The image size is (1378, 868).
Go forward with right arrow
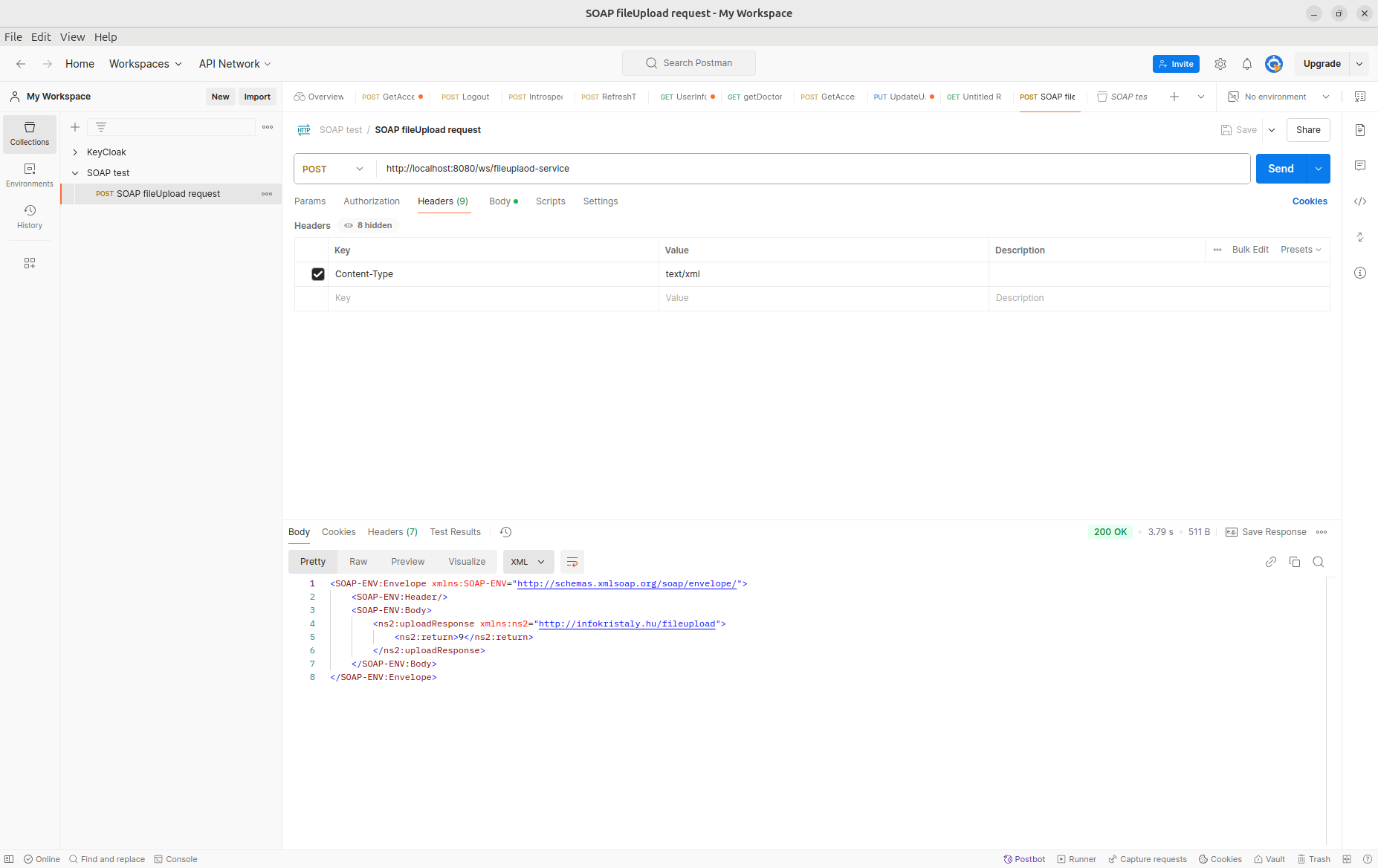coord(48,64)
